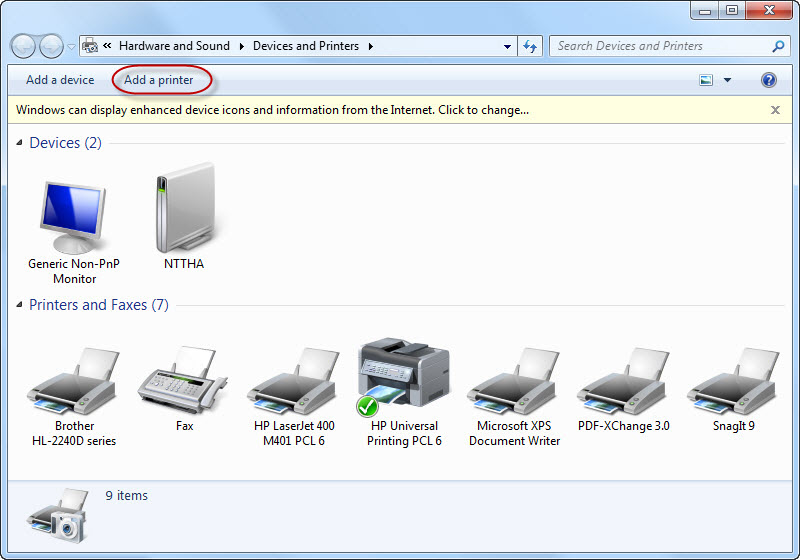Click the Fax label
The image size is (800, 560).
[185, 426]
